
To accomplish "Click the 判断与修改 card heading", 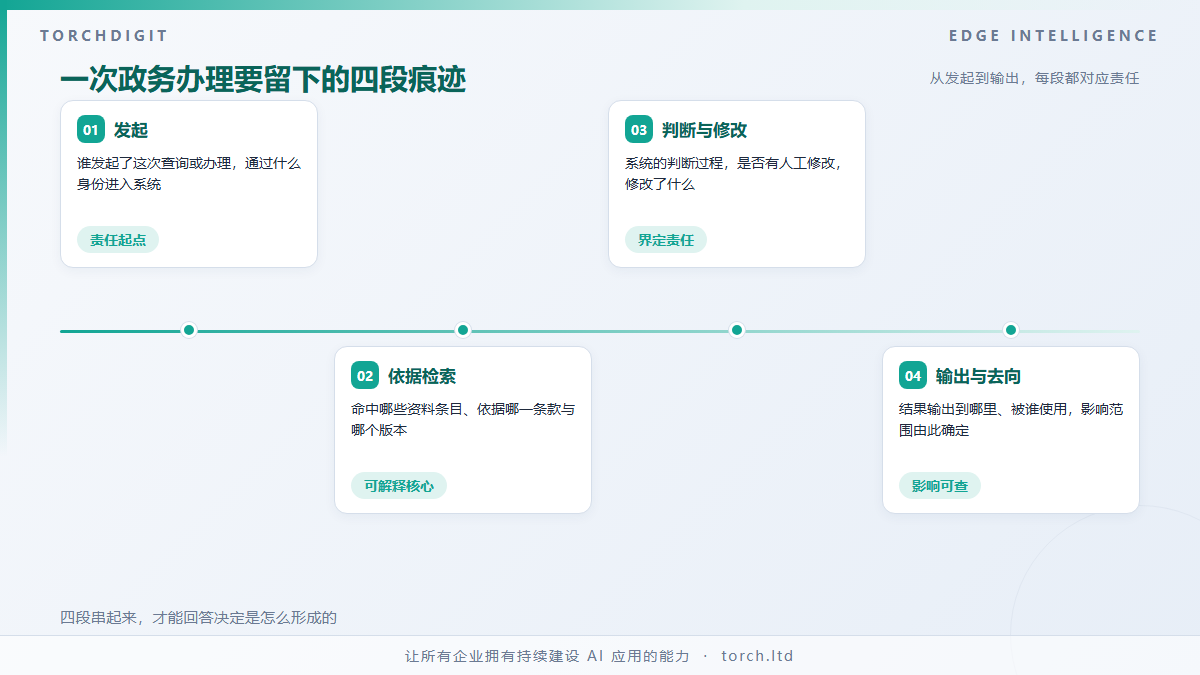I will [704, 130].
